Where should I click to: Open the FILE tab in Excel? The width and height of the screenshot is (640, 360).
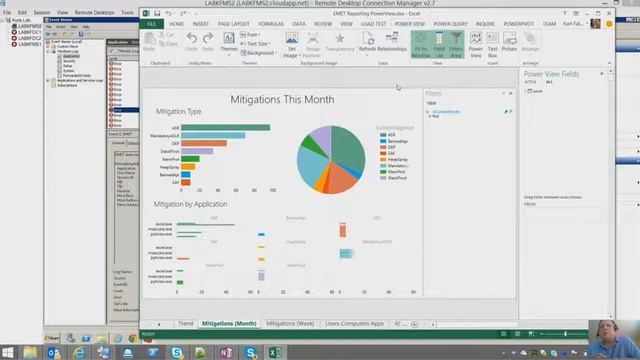[x=151, y=24]
